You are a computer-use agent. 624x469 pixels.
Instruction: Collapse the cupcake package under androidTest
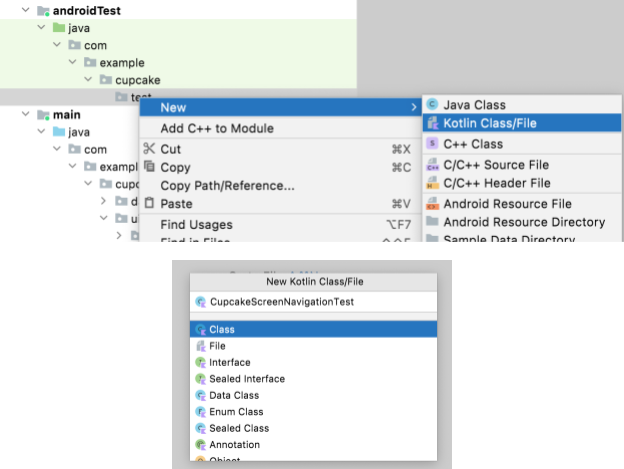tap(89, 80)
